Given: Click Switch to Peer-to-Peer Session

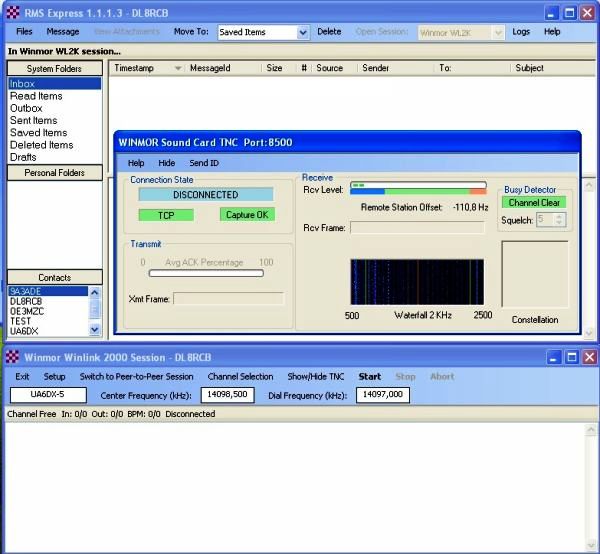Looking at the screenshot, I should (x=137, y=376).
